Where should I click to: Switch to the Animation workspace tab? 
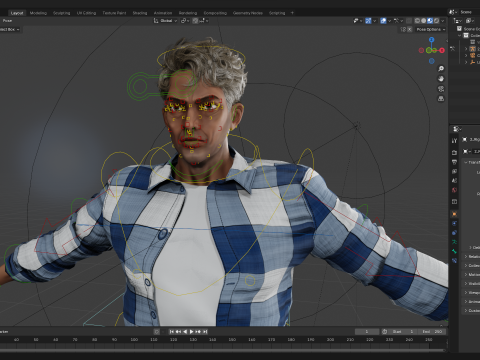pos(163,13)
